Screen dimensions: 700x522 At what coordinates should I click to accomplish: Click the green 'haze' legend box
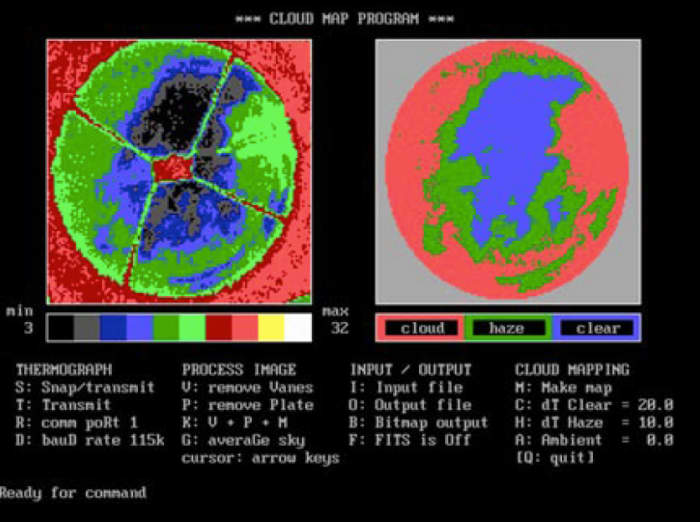tap(508, 328)
